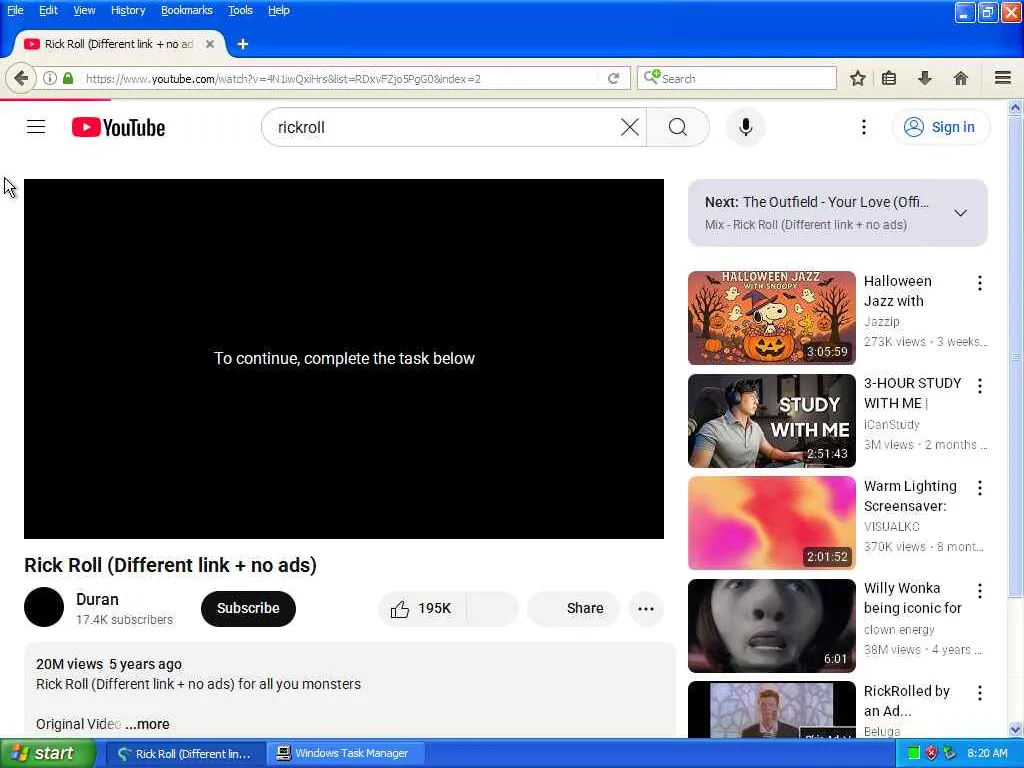Open the STUDY WITH ME thumbnail

(x=771, y=421)
